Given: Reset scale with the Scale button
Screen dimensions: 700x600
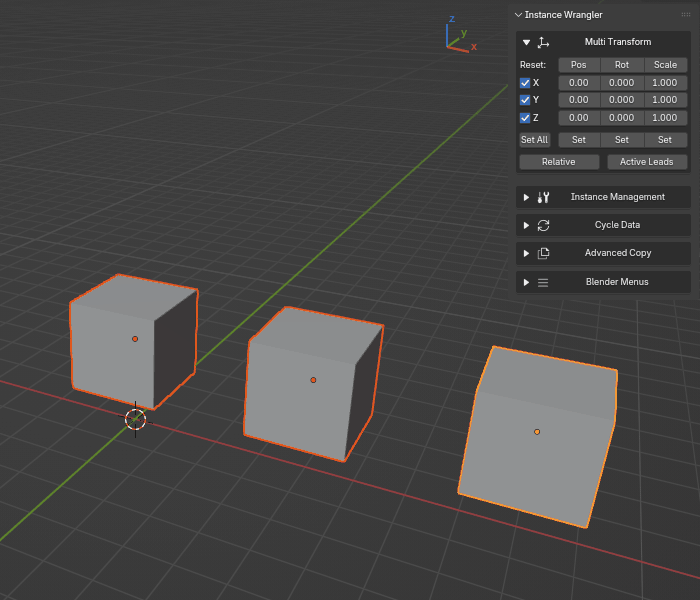Looking at the screenshot, I should click(x=665, y=65).
